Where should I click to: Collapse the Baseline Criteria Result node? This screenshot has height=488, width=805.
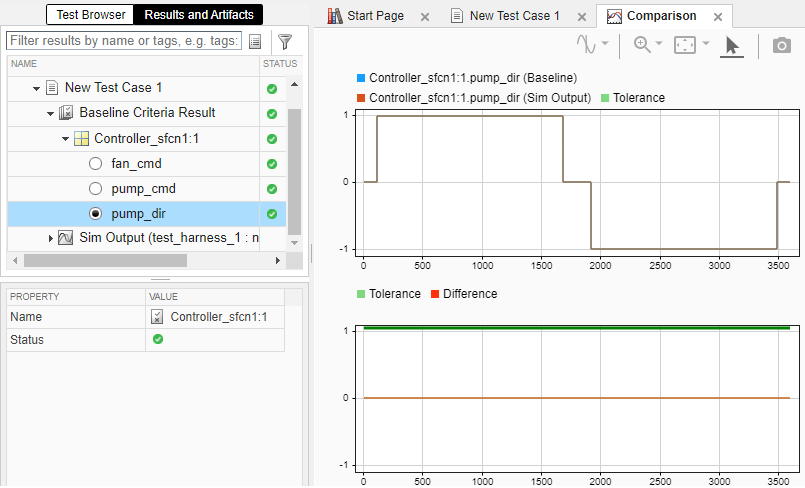click(x=51, y=113)
